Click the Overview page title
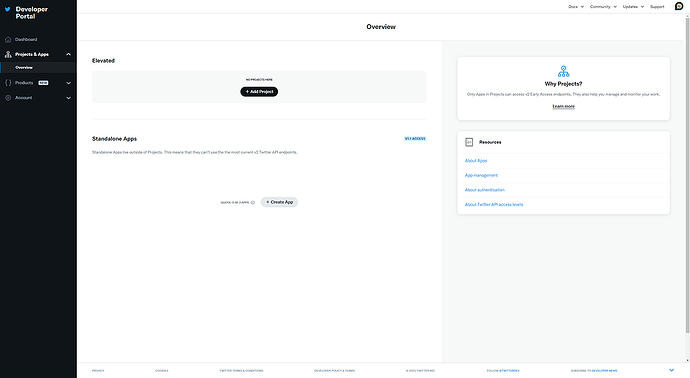The image size is (690, 378). 381,27
